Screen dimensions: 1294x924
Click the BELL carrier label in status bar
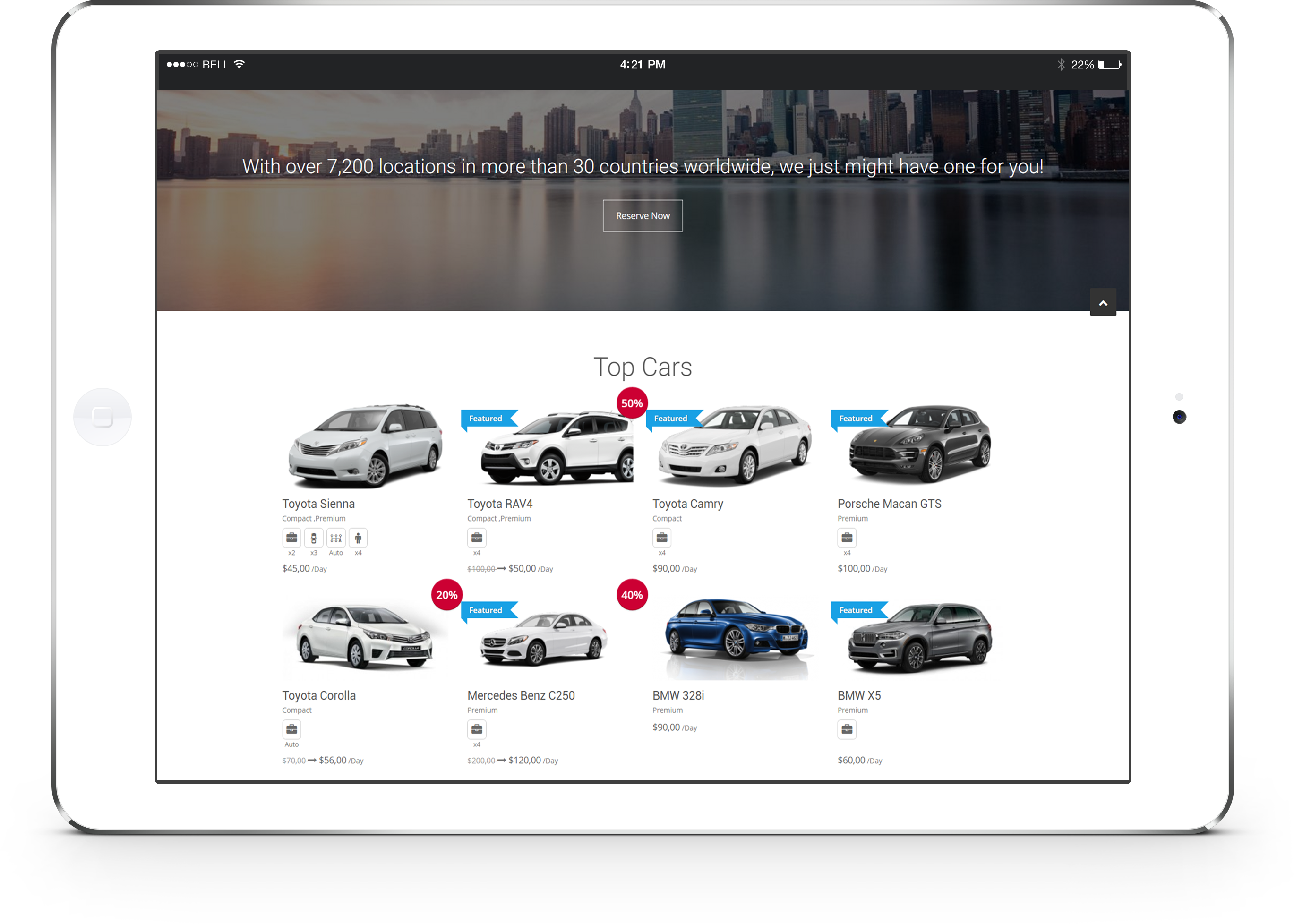click(x=215, y=64)
